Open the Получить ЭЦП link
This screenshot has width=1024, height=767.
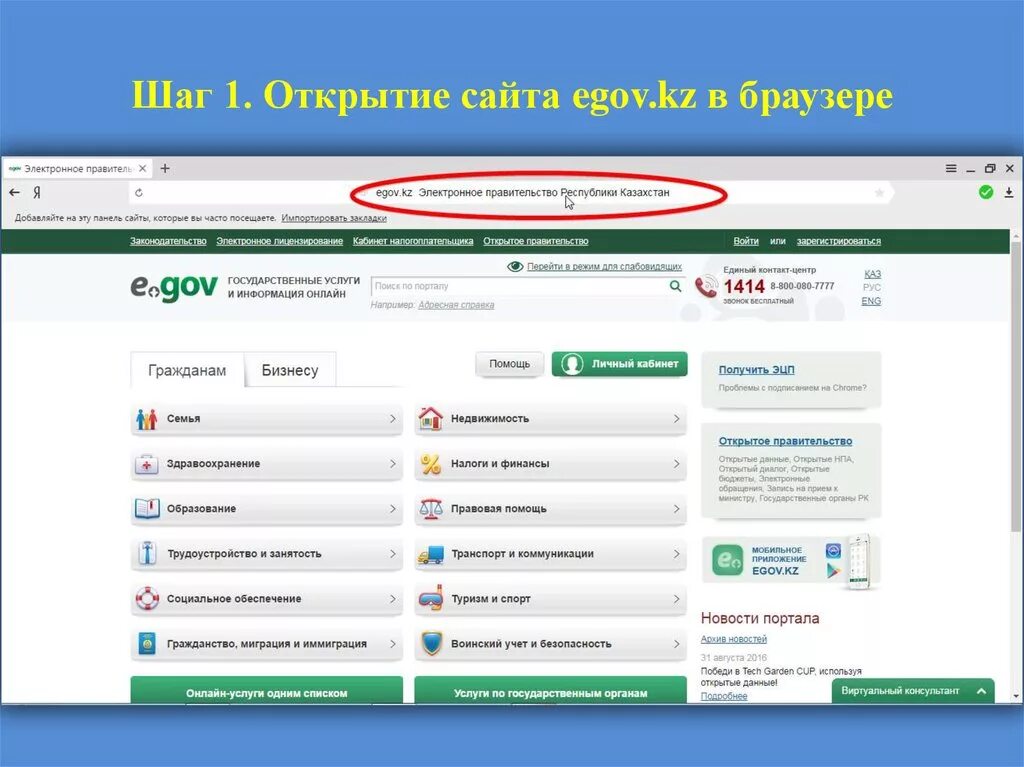point(756,370)
